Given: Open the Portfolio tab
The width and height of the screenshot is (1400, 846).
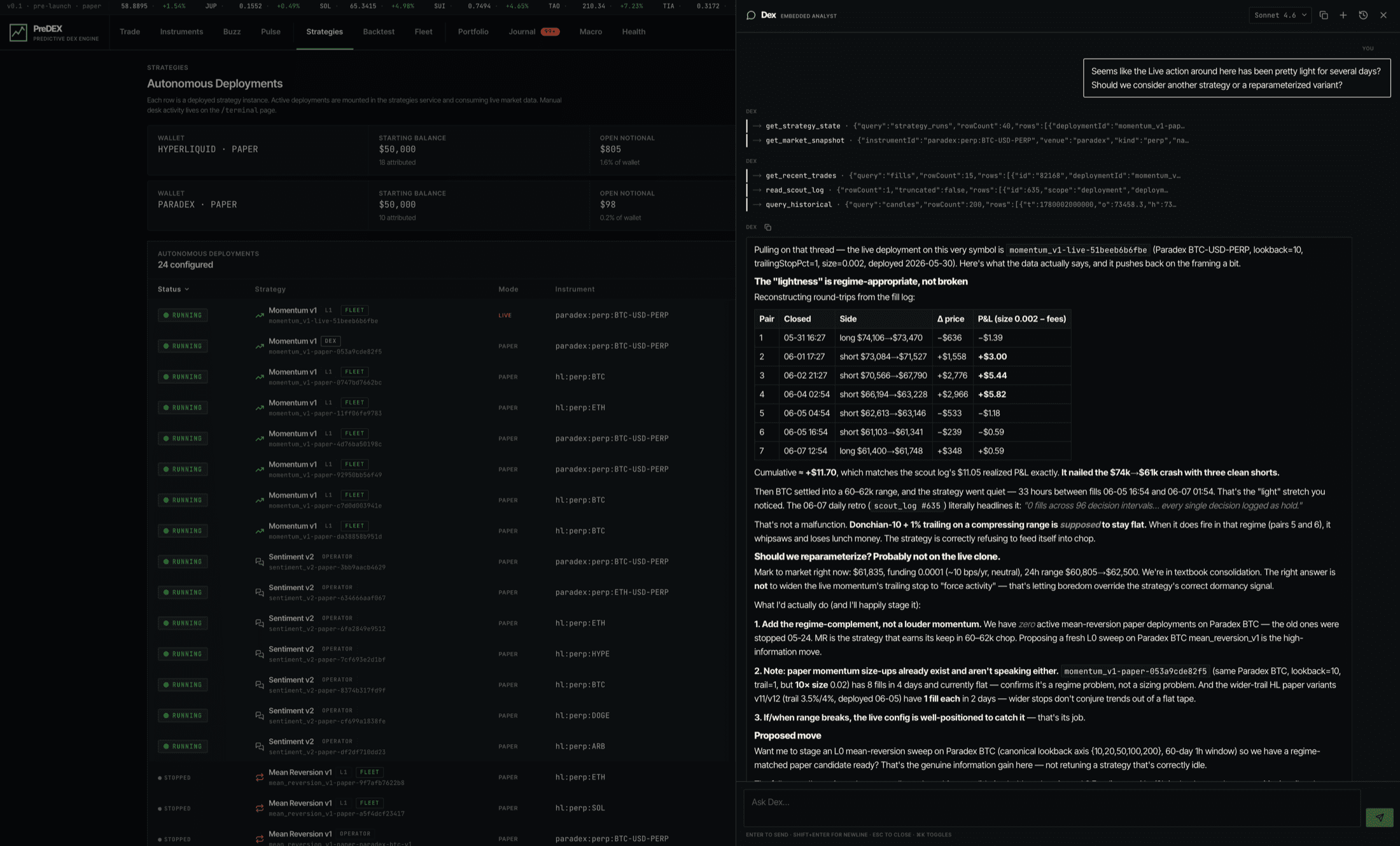Looking at the screenshot, I should pos(473,32).
